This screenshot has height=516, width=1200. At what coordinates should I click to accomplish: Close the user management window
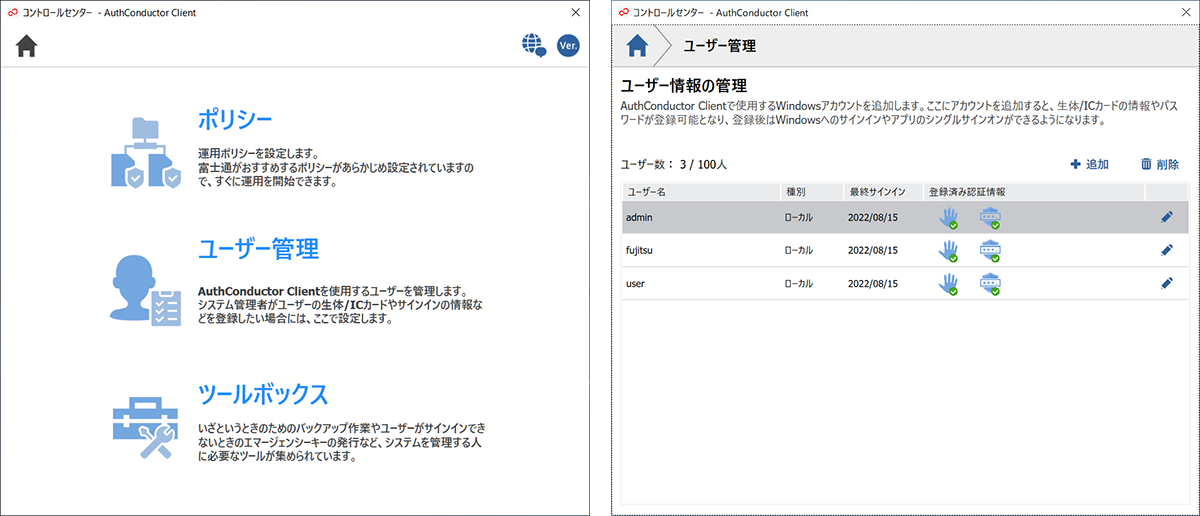[x=1185, y=12]
